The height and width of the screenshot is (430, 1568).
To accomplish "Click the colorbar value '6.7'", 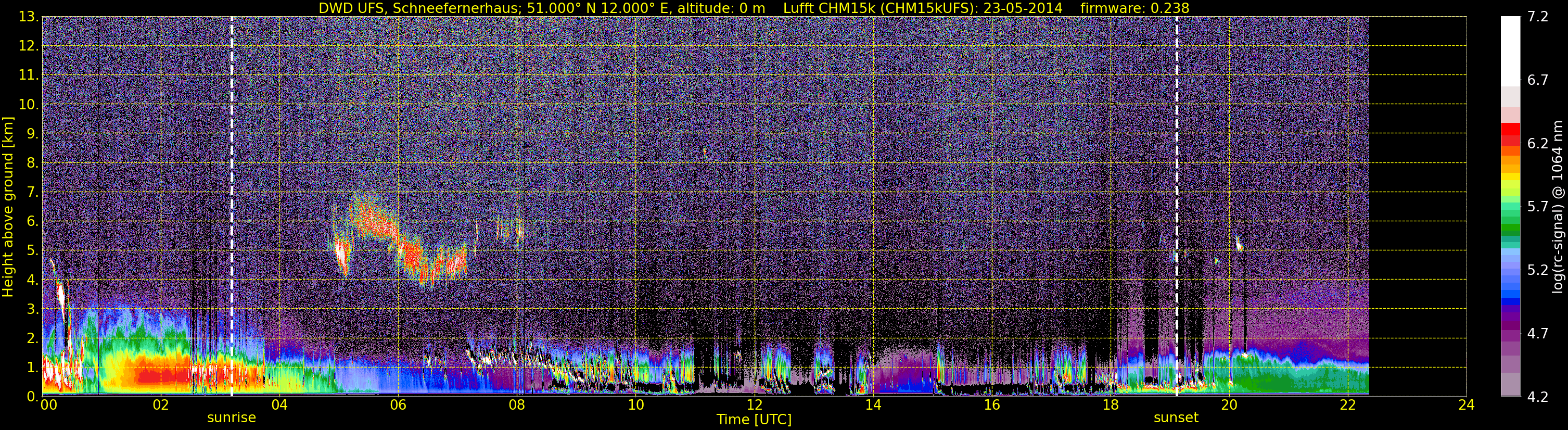I will [x=1538, y=80].
